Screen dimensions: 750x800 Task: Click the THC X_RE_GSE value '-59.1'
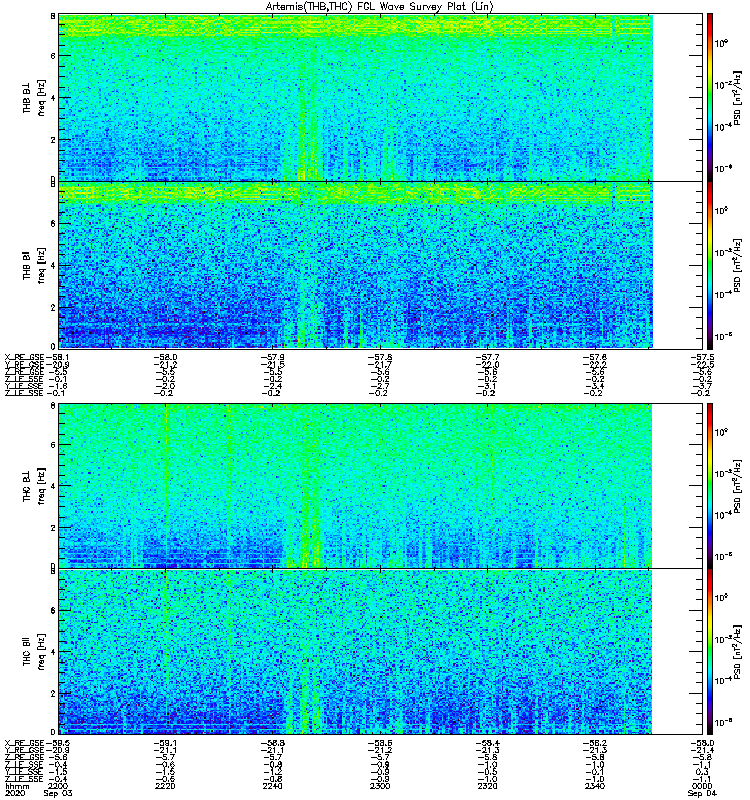(x=165, y=743)
